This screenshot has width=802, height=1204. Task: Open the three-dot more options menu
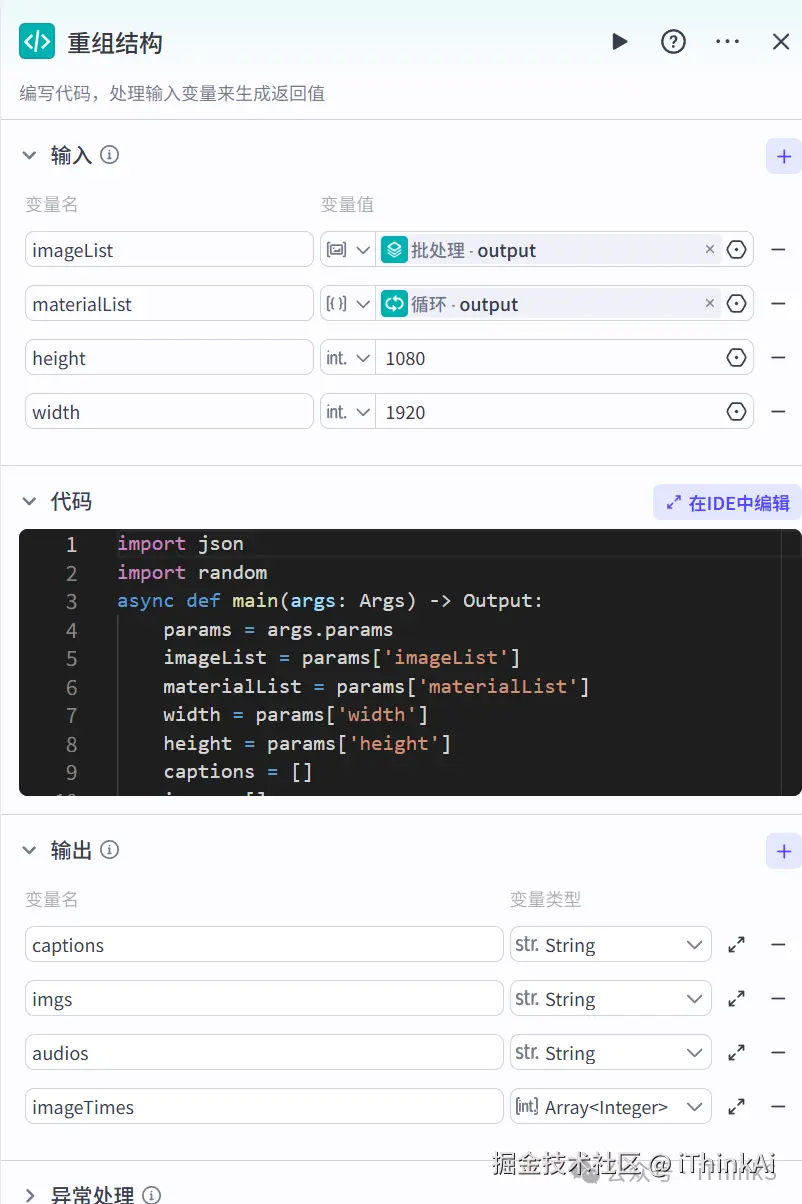click(728, 42)
